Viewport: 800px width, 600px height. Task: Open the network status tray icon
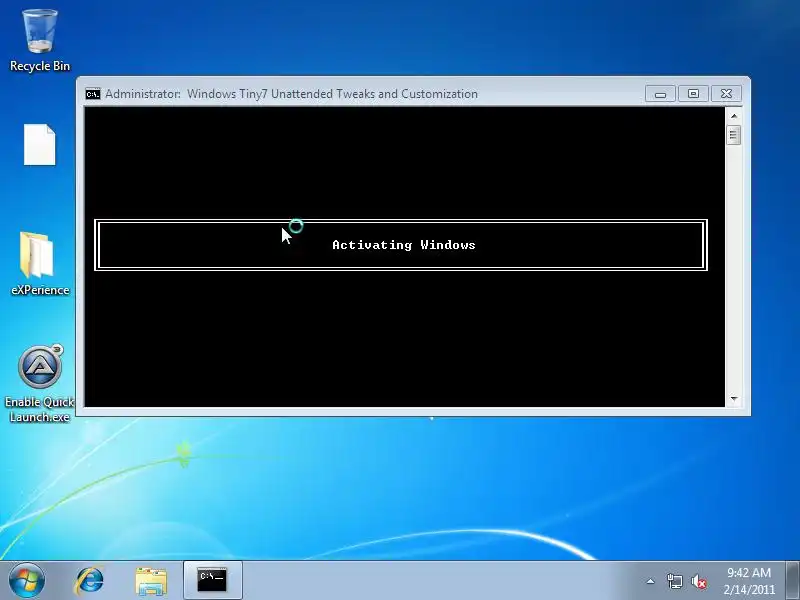[x=674, y=581]
